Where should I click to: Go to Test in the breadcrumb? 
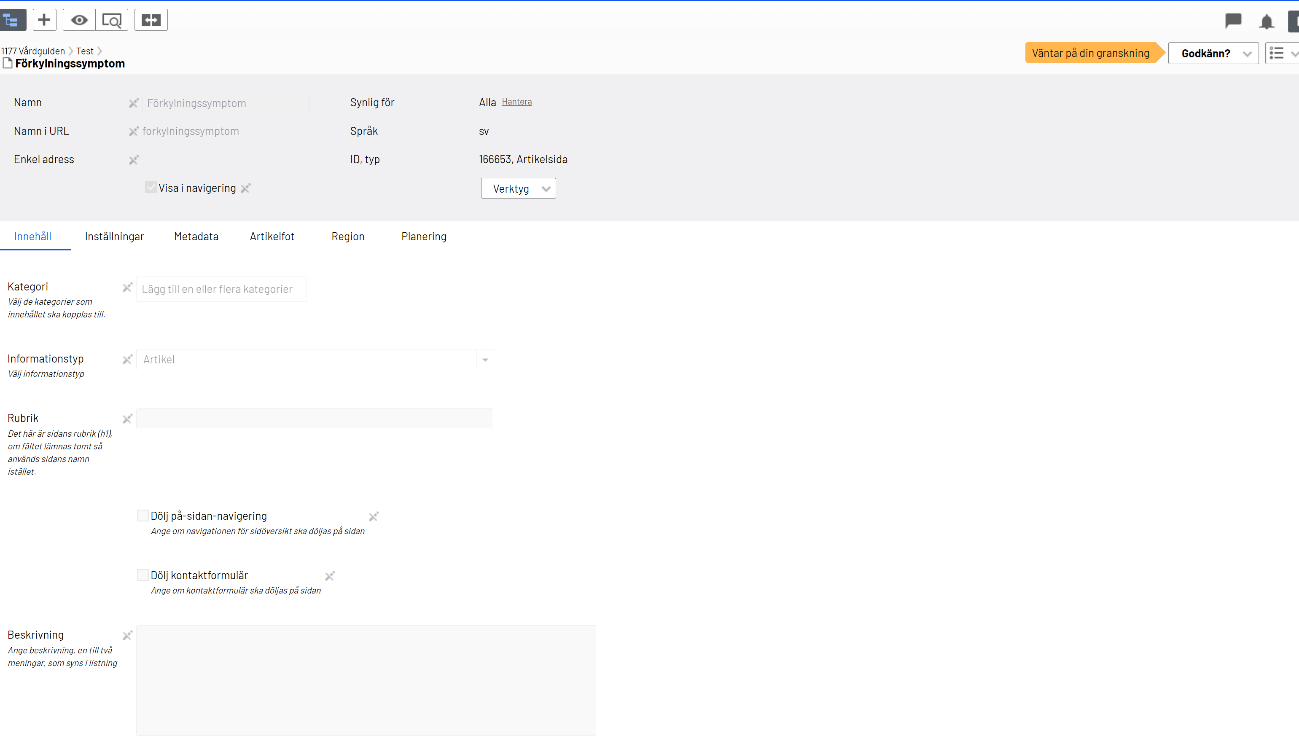coord(85,51)
